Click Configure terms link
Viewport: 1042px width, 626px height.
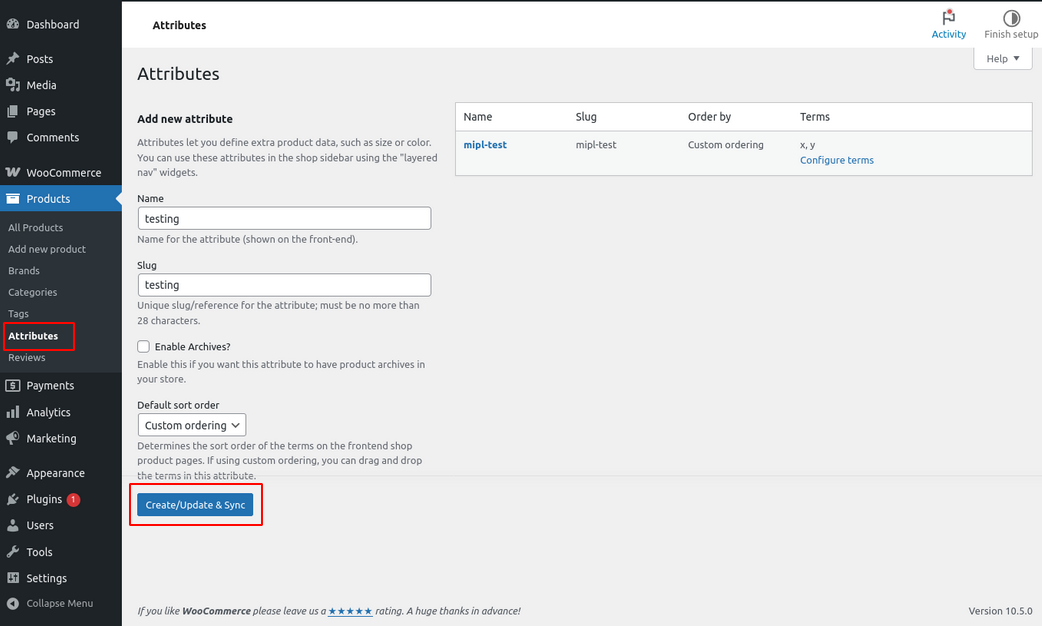click(836, 160)
